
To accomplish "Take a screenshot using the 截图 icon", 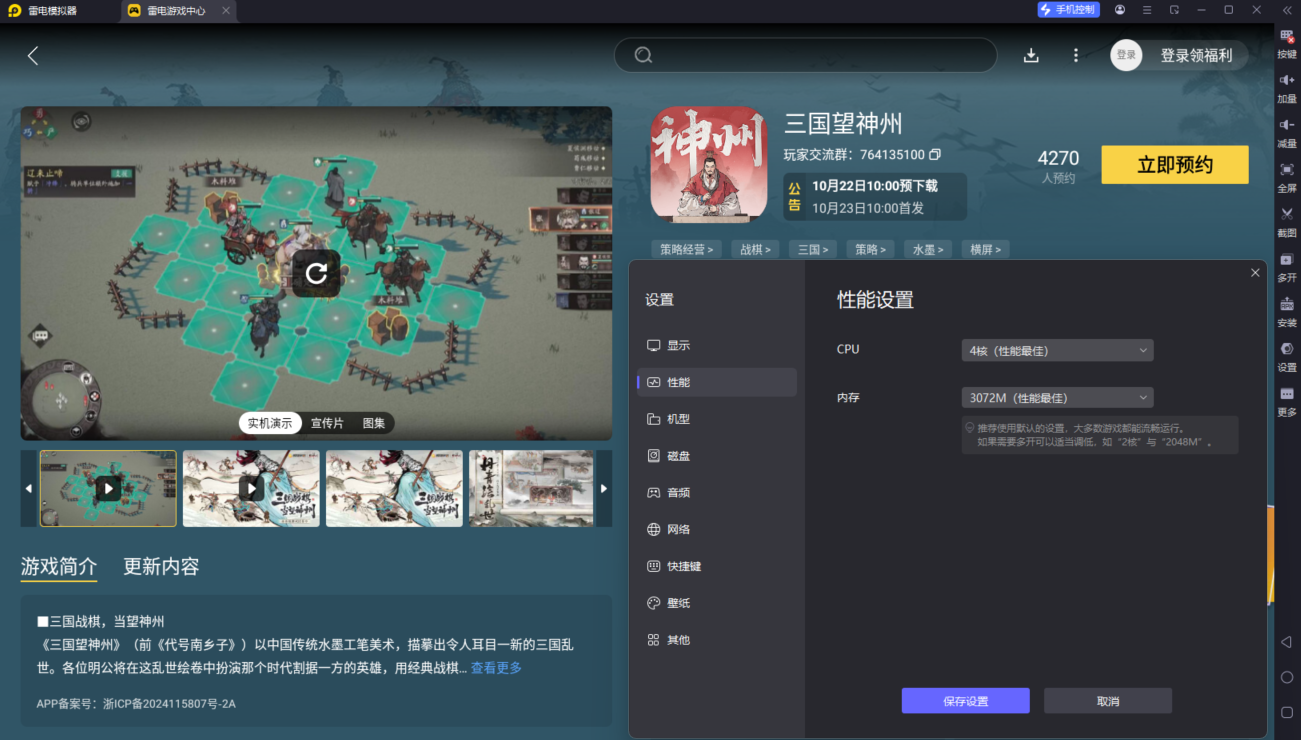I will pos(1287,221).
